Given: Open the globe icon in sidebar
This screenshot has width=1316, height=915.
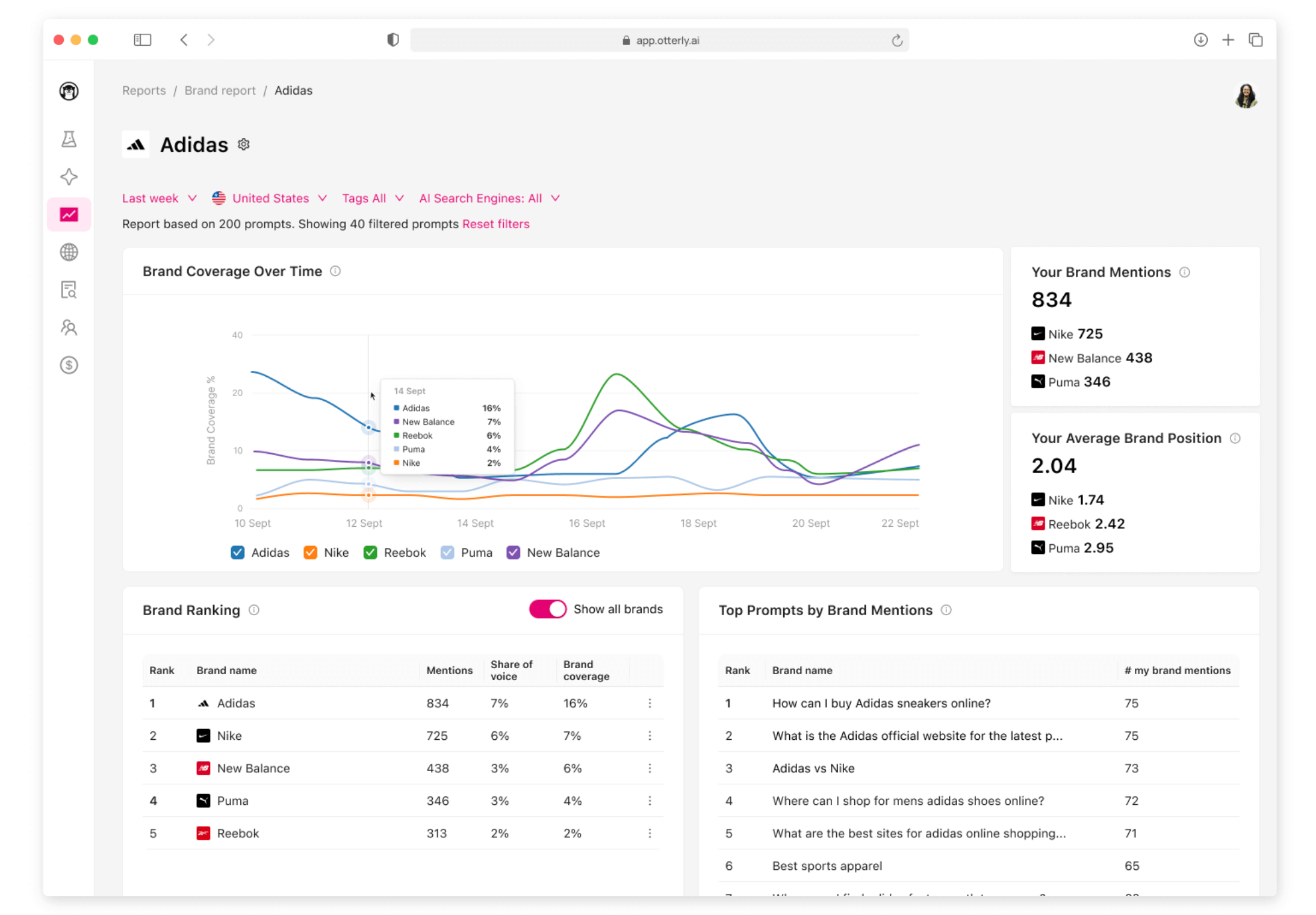Looking at the screenshot, I should click(x=69, y=252).
